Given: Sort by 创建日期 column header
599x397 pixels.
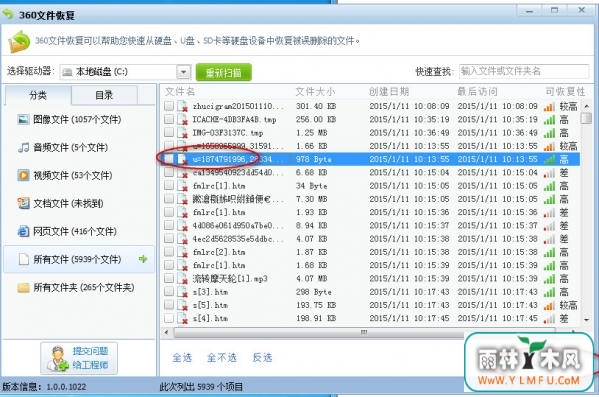Looking at the screenshot, I should pyautogui.click(x=389, y=92).
